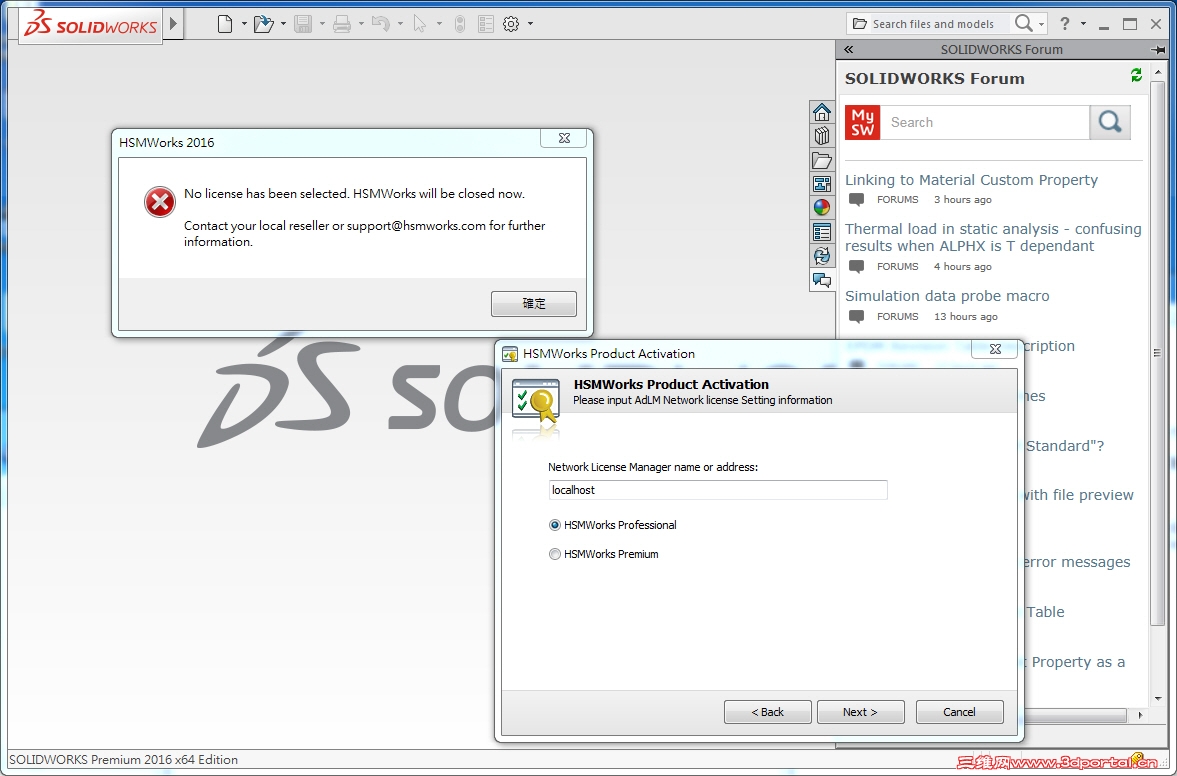Image resolution: width=1177 pixels, height=776 pixels.
Task: Open the search type dropdown arrow
Action: tap(1042, 24)
